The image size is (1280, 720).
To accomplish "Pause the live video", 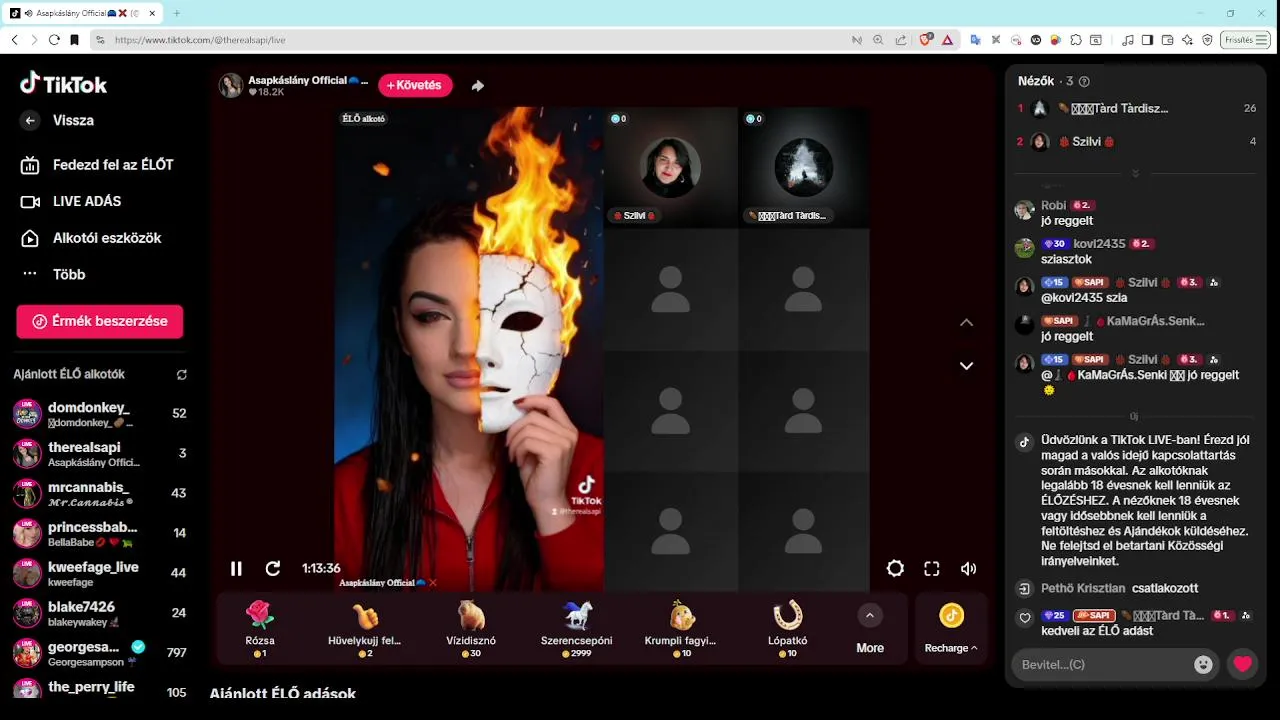I will 236,568.
